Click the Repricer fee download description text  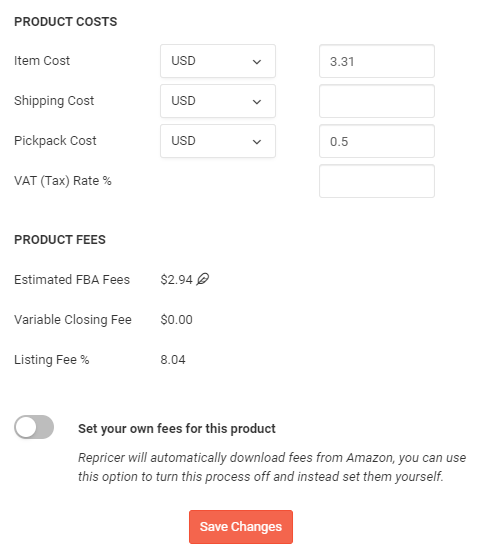272,467
